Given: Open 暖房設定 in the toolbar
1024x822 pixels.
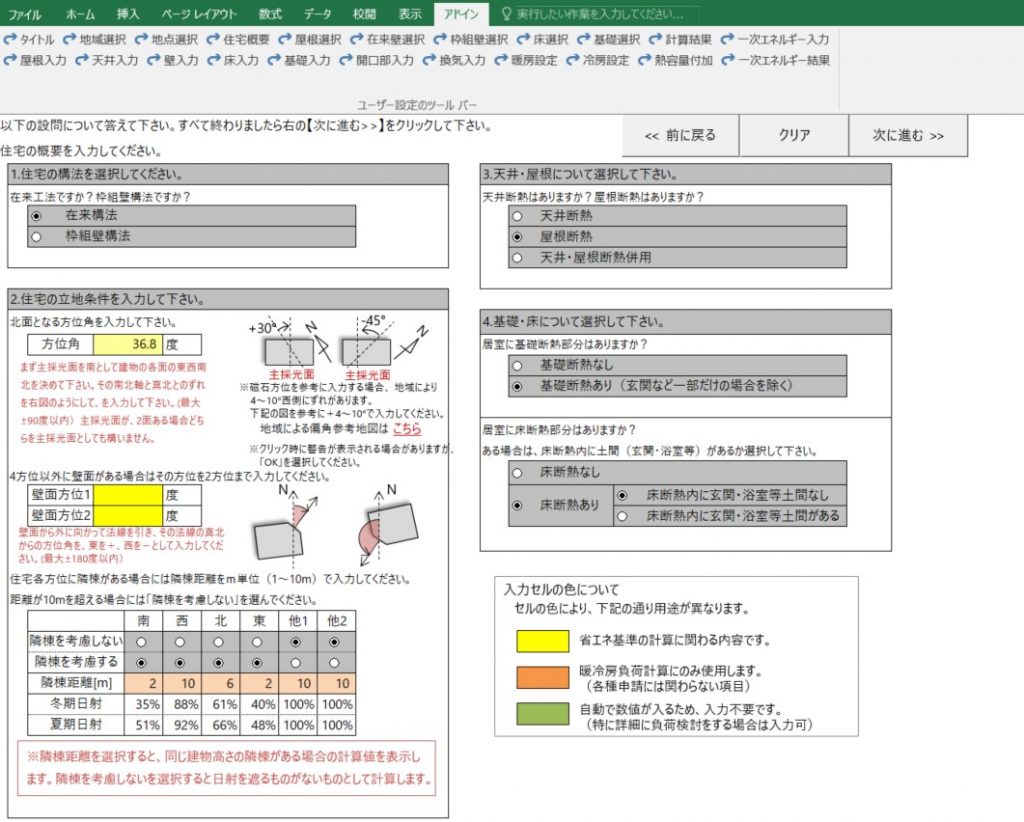Looking at the screenshot, I should [x=526, y=60].
